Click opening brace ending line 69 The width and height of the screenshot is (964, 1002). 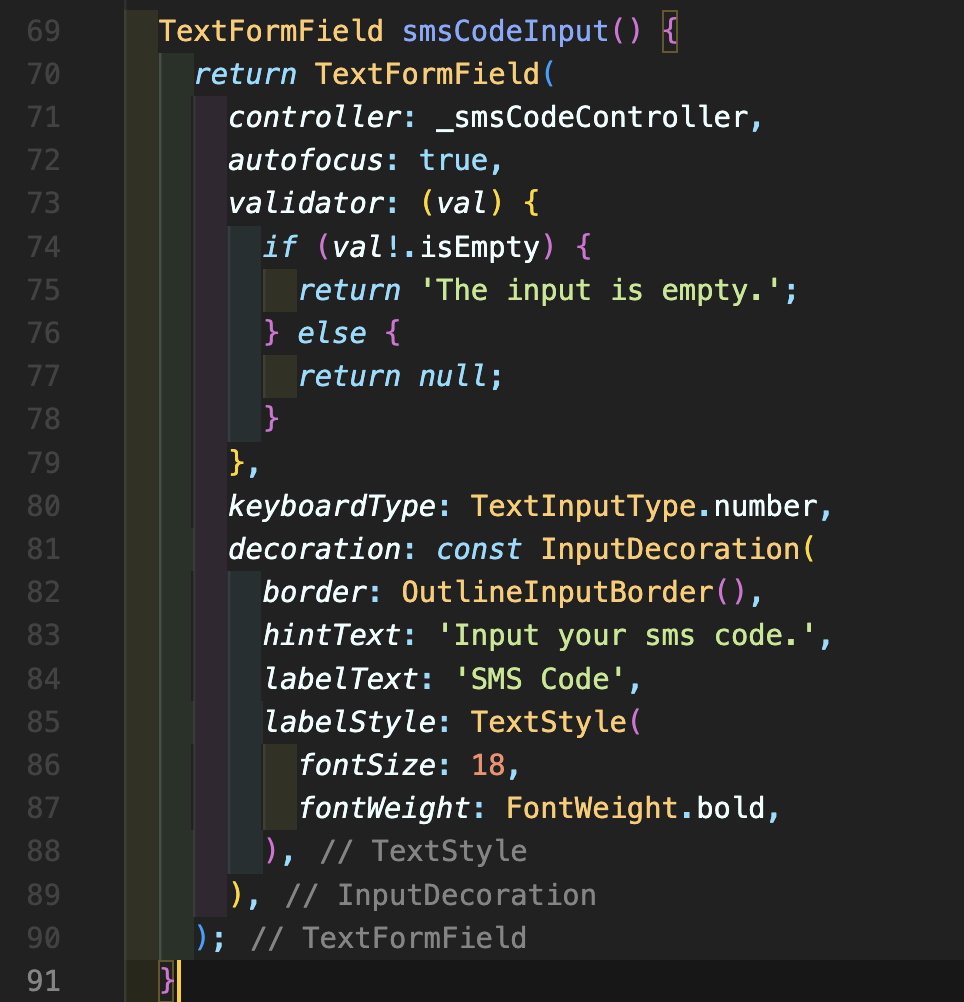coord(669,31)
